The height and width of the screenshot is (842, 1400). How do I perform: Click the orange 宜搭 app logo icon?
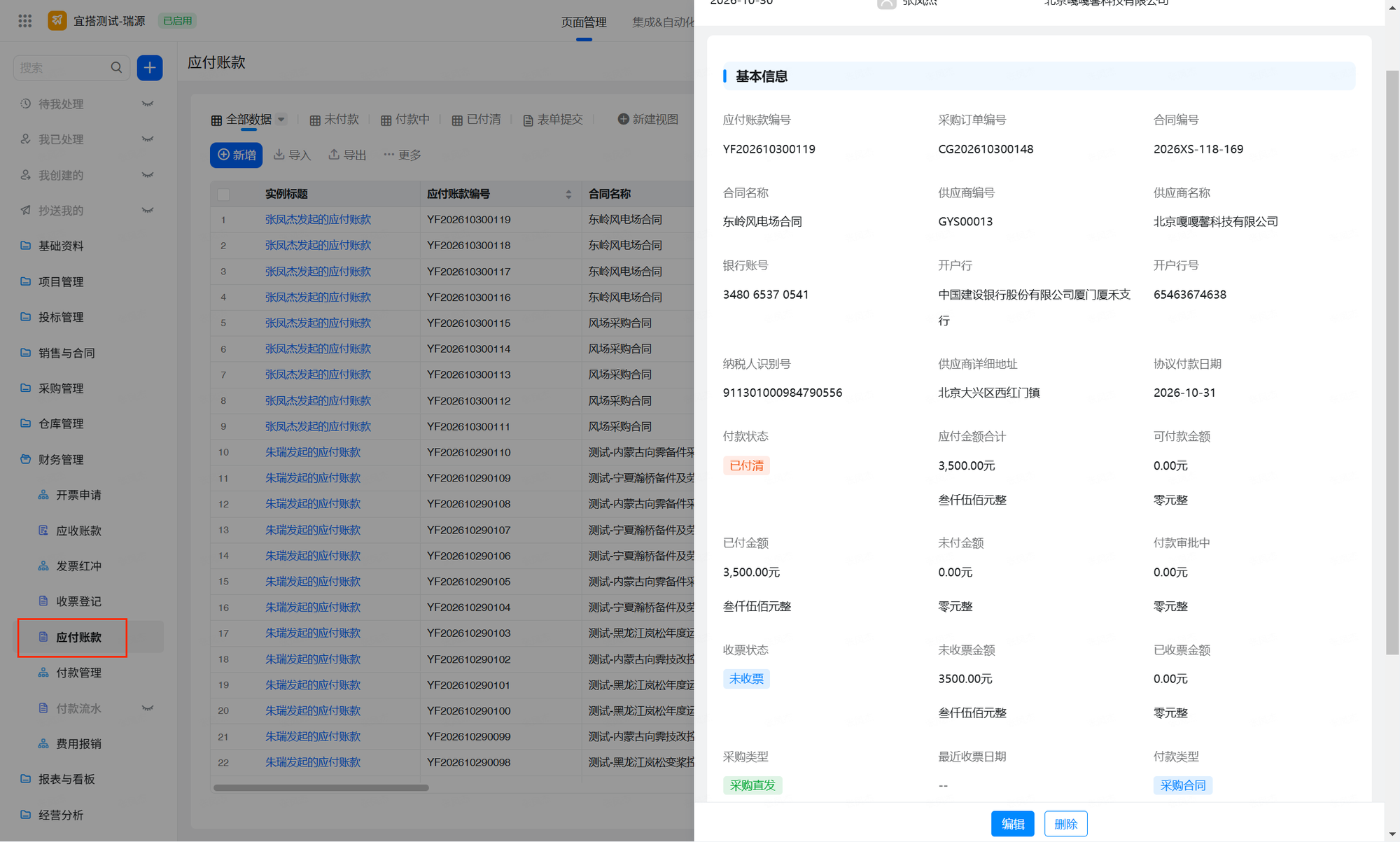point(57,20)
